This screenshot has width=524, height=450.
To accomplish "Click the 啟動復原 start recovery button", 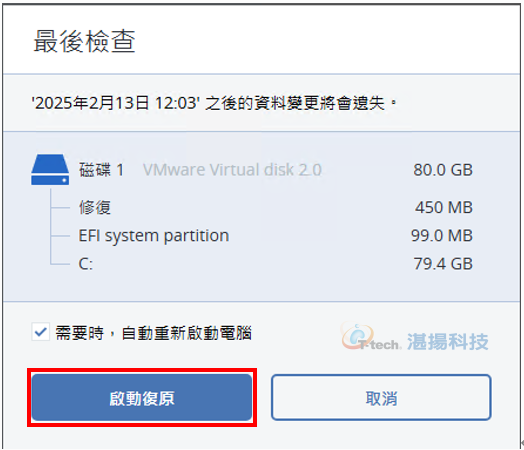I will click(142, 398).
